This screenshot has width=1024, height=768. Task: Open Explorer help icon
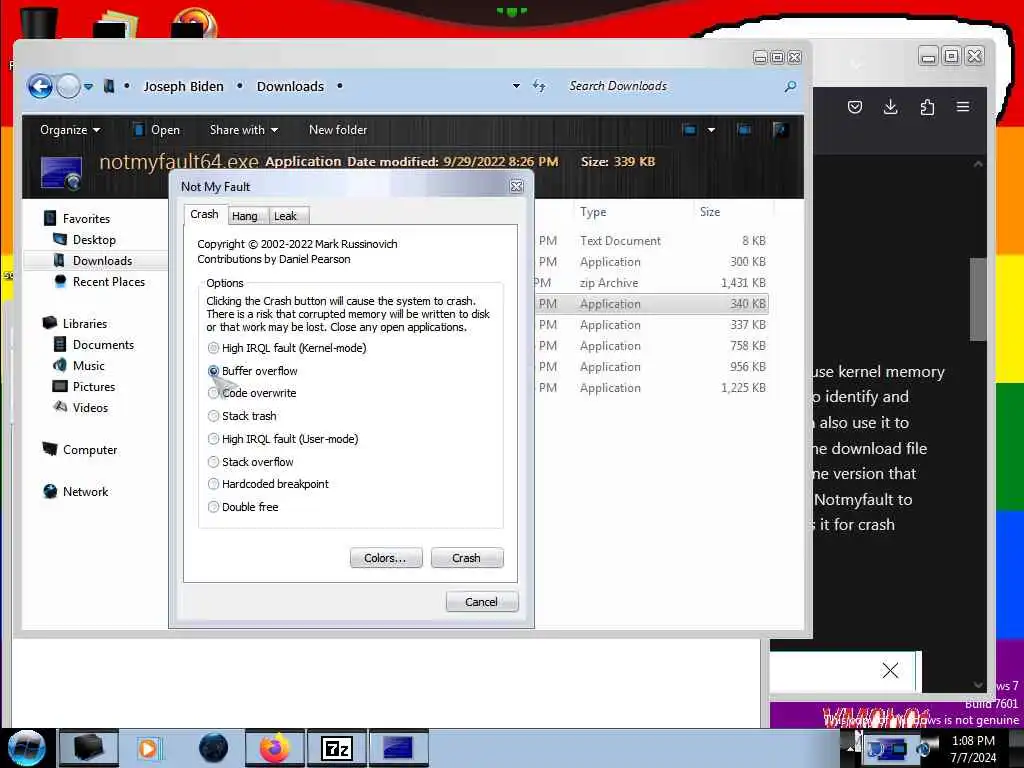click(780, 130)
